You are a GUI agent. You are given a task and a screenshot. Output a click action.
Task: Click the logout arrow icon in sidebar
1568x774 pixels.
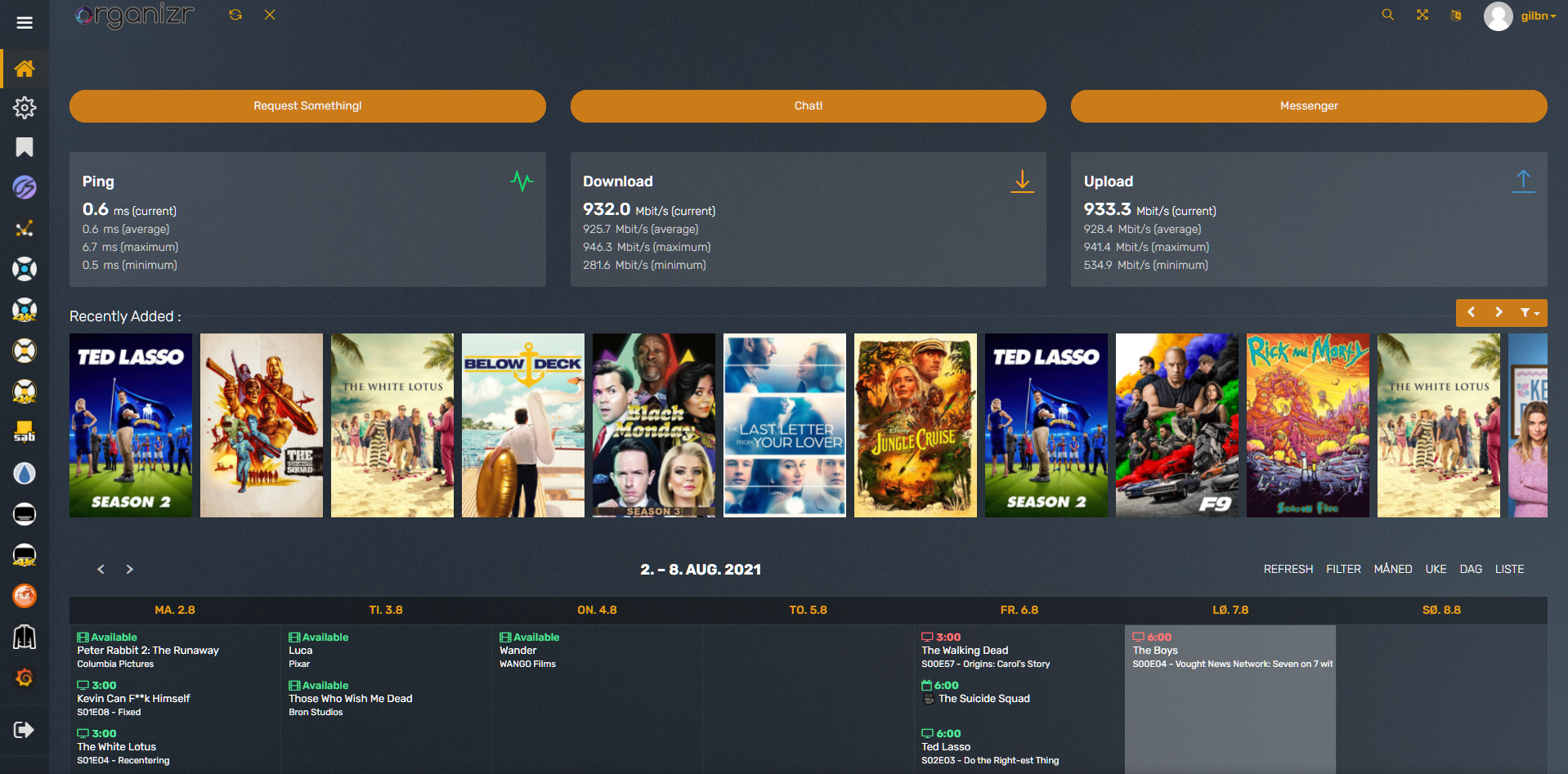(x=25, y=730)
